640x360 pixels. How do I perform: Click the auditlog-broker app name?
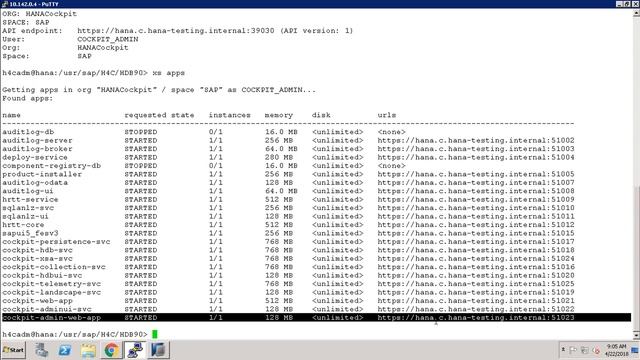37,149
